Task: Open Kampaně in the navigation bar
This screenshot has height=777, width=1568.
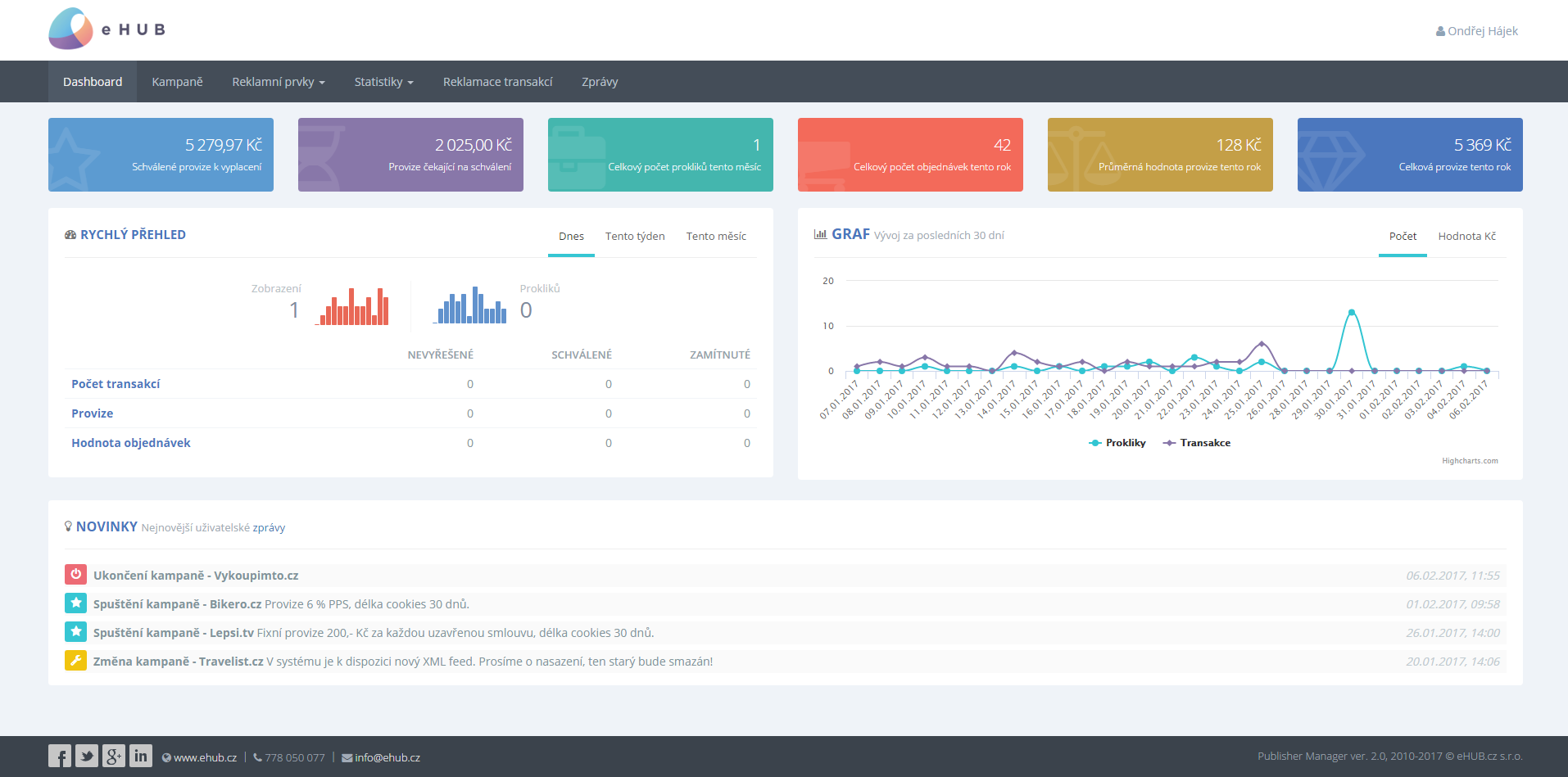Action: tap(177, 82)
